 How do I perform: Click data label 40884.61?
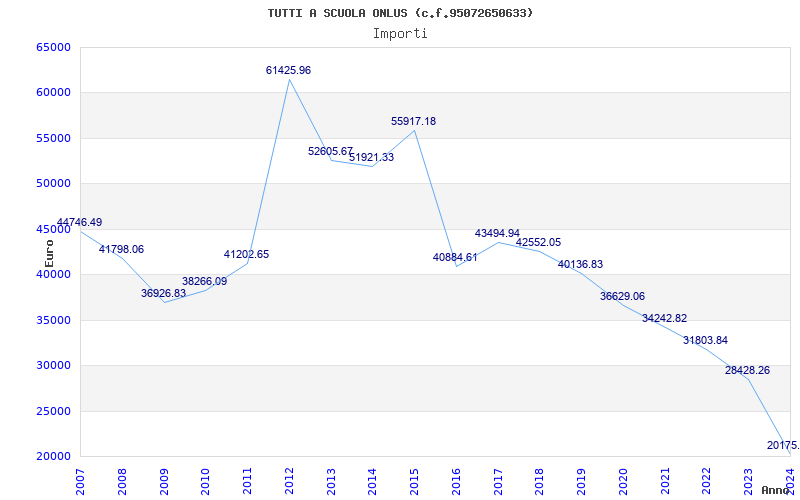point(455,257)
